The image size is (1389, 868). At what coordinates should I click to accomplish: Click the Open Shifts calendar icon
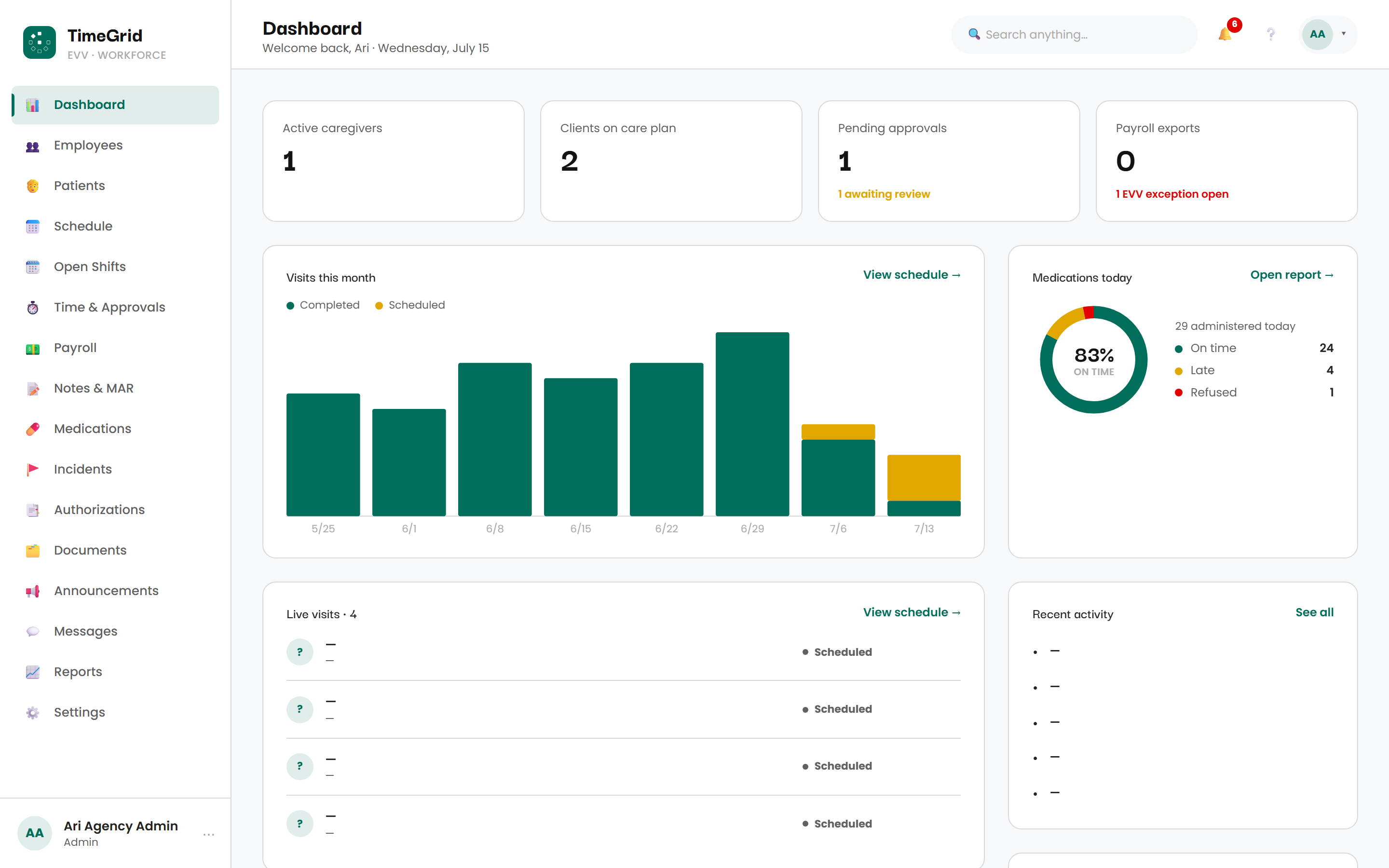[33, 267]
